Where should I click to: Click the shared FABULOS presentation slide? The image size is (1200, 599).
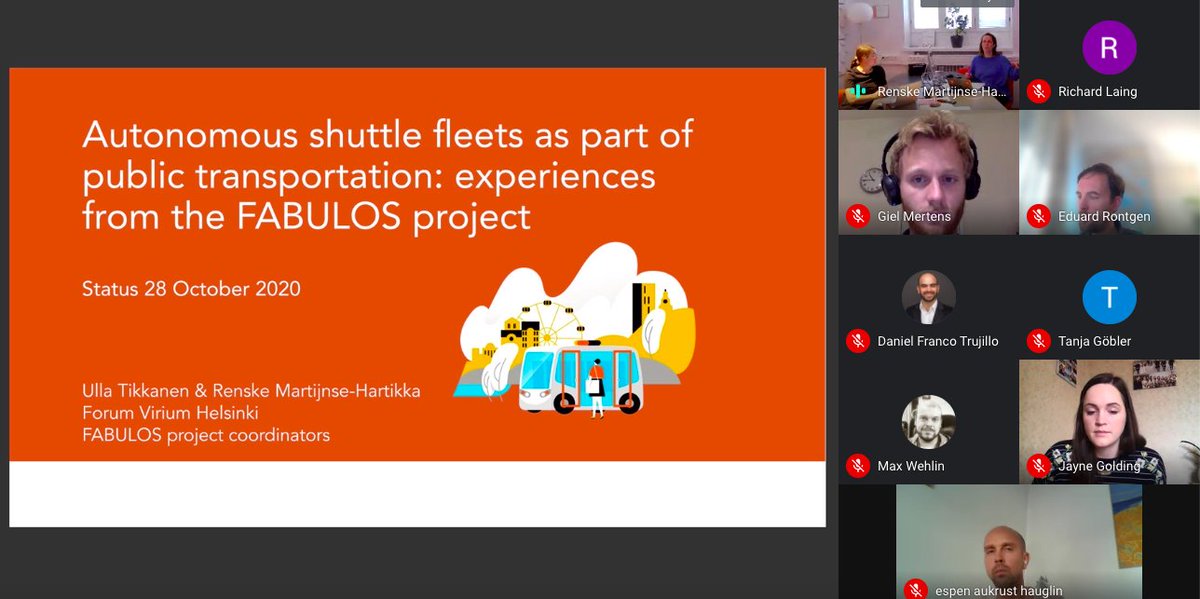tap(417, 297)
